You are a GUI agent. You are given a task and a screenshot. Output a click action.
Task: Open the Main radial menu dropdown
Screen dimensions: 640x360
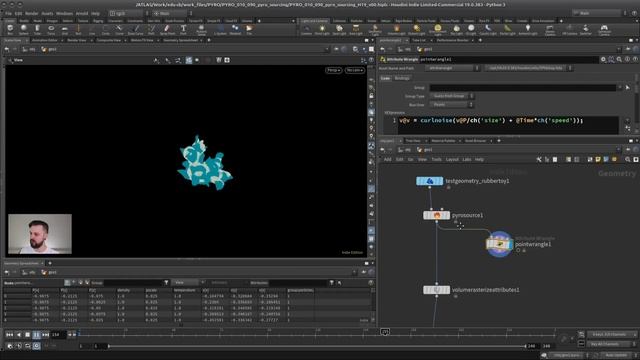tap(172, 13)
